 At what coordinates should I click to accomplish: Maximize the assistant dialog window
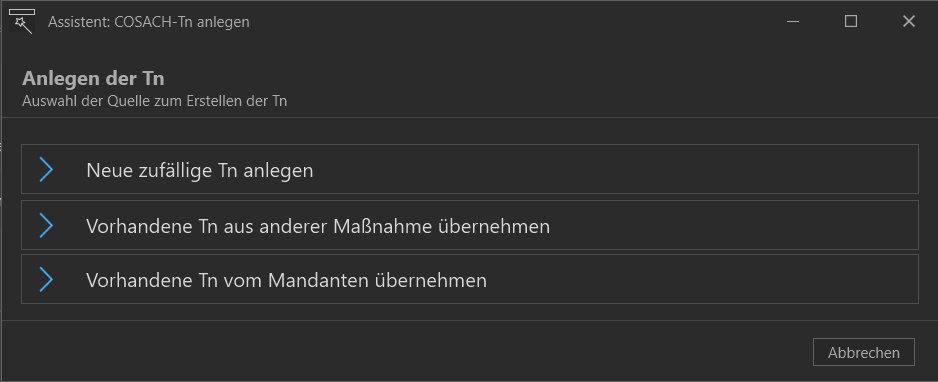tap(851, 22)
